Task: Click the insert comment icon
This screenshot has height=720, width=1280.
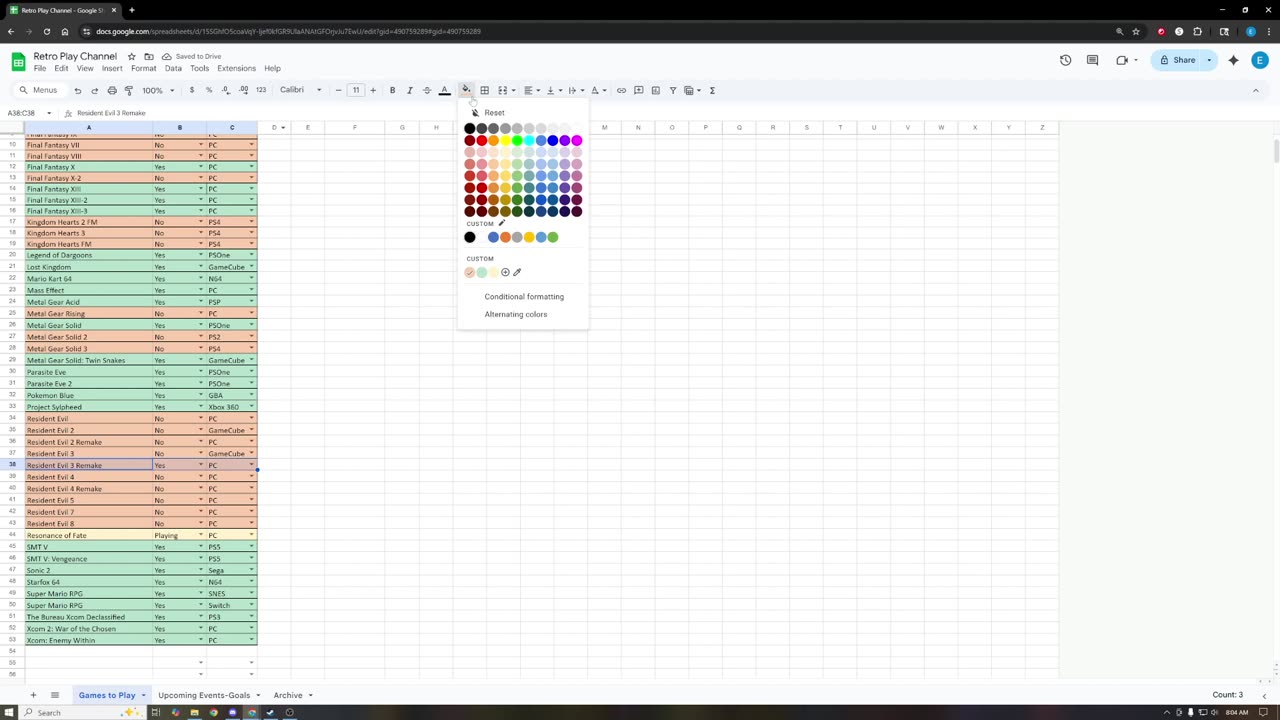Action: tap(638, 90)
